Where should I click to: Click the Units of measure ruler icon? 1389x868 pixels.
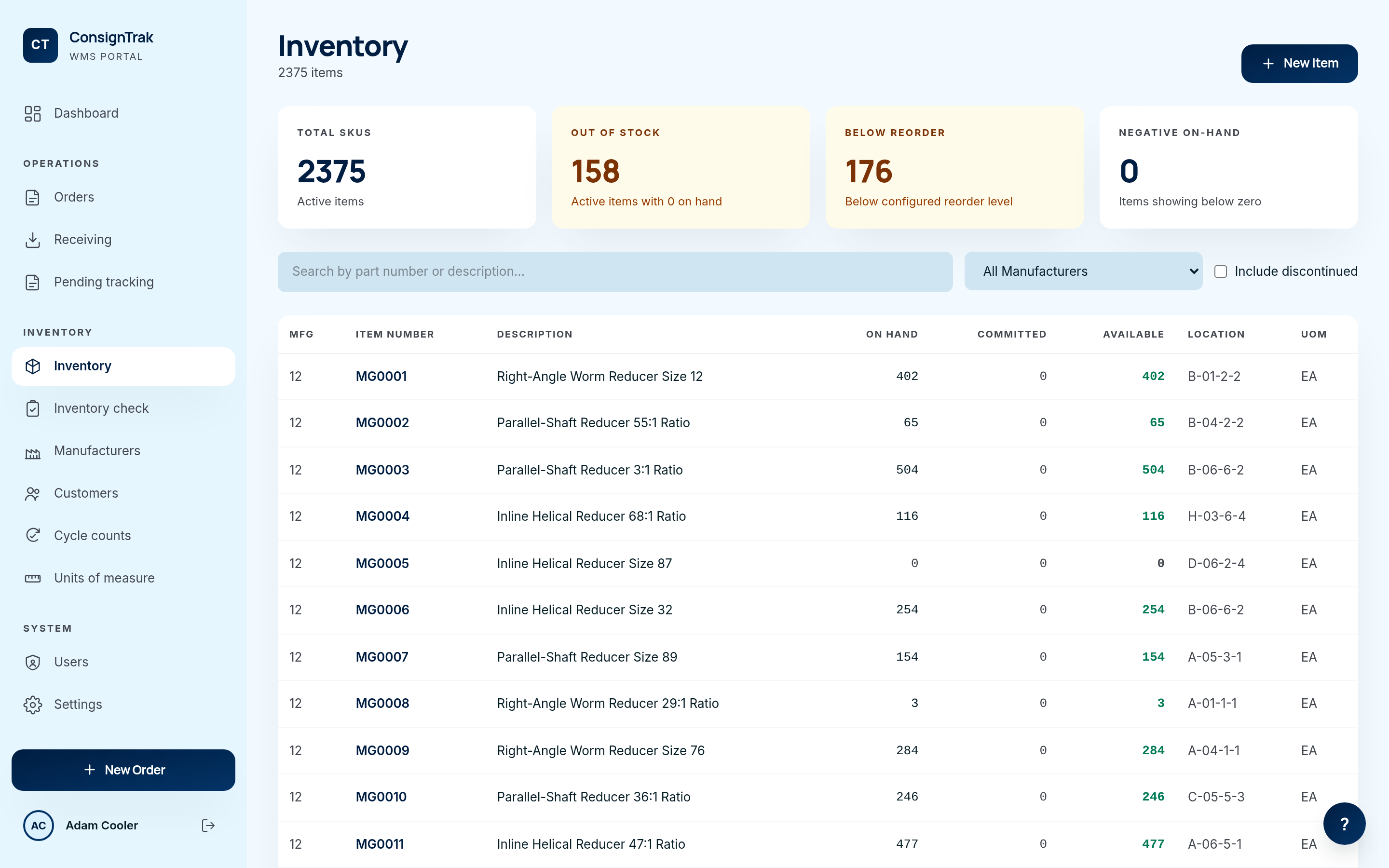[33, 578]
